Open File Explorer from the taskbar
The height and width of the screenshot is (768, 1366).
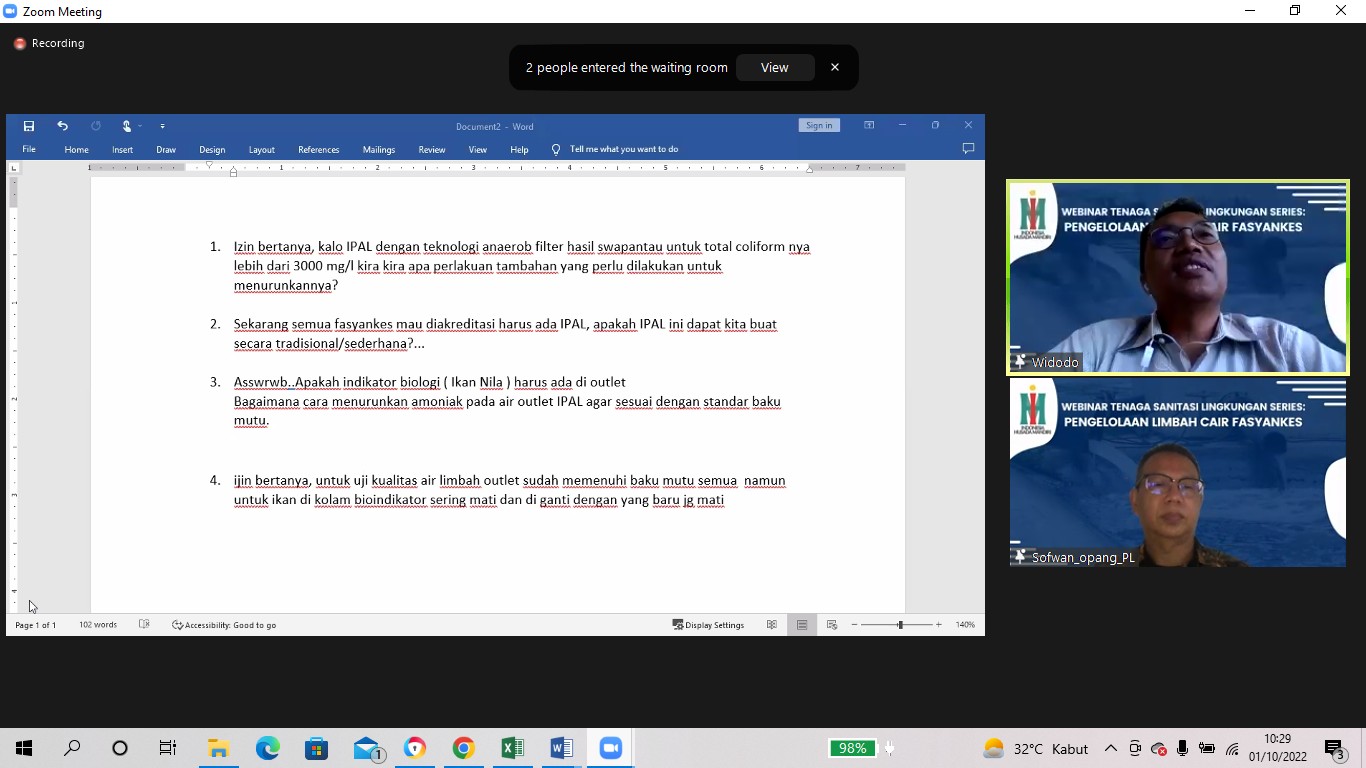[218, 748]
